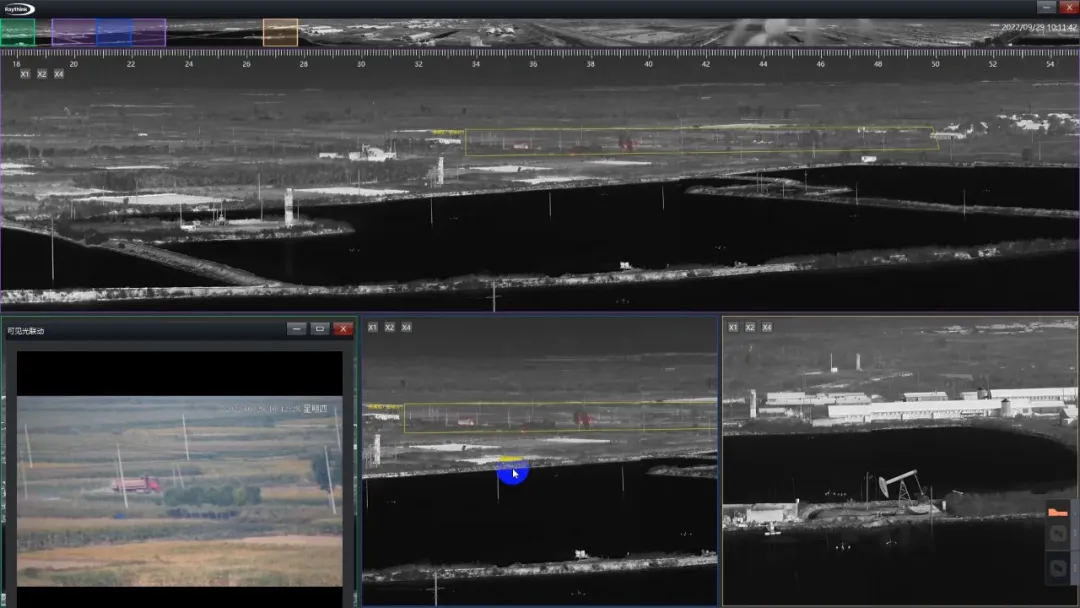Select the blue region box on panorama strip
Image resolution: width=1080 pixels, height=608 pixels.
point(114,33)
